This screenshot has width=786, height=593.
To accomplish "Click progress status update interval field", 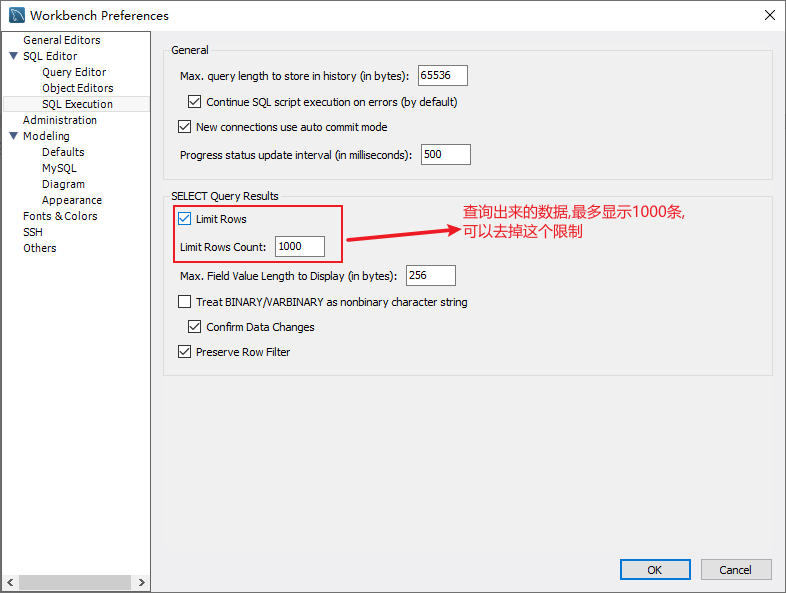I will [x=446, y=154].
